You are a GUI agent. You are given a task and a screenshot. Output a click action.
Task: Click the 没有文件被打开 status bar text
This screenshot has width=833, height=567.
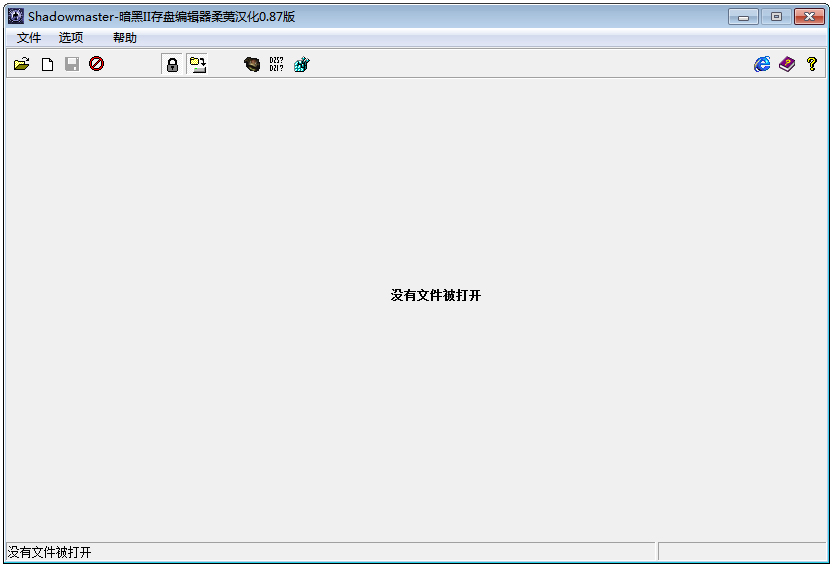coord(50,552)
